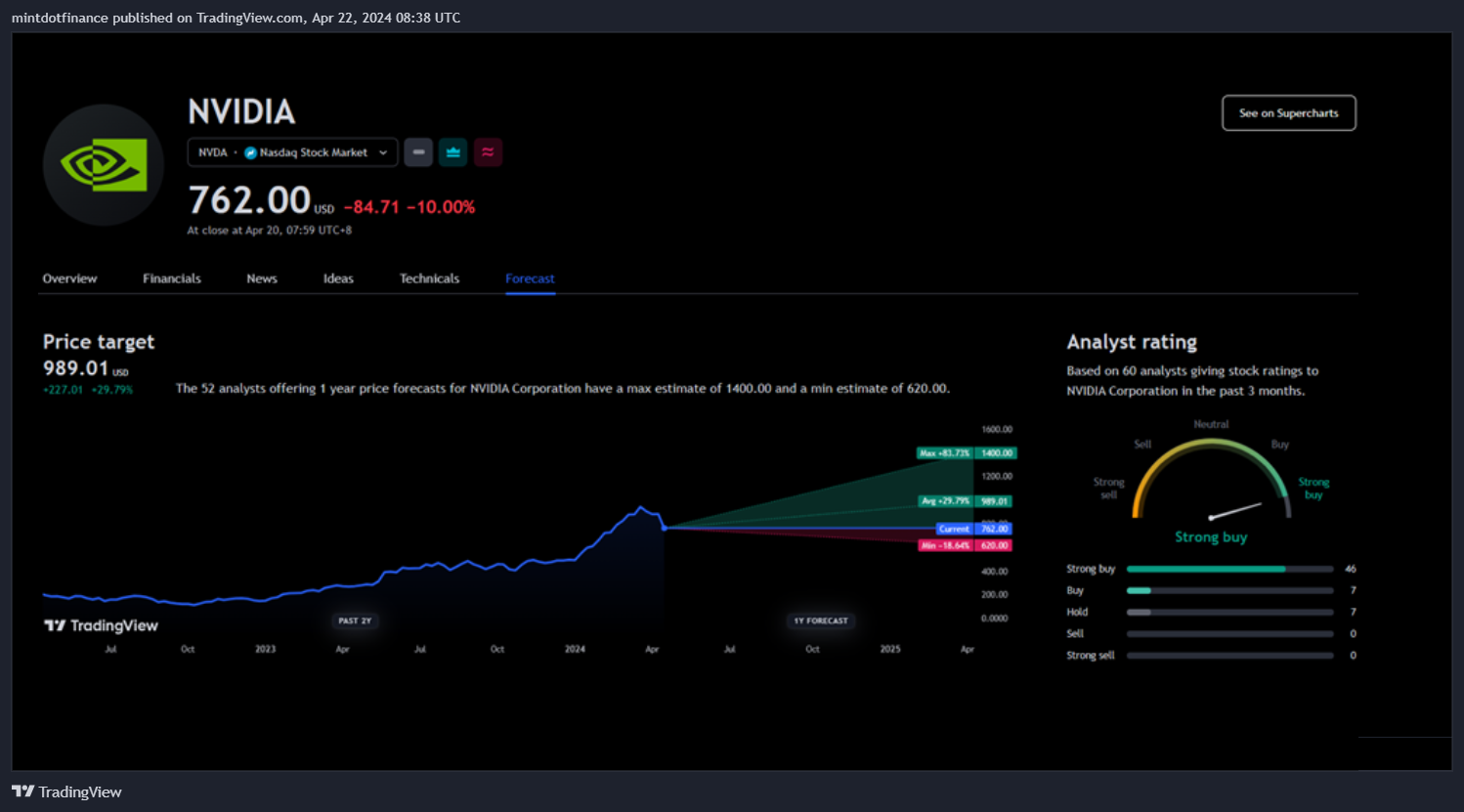Click the +227.01 target change value

[x=64, y=390]
